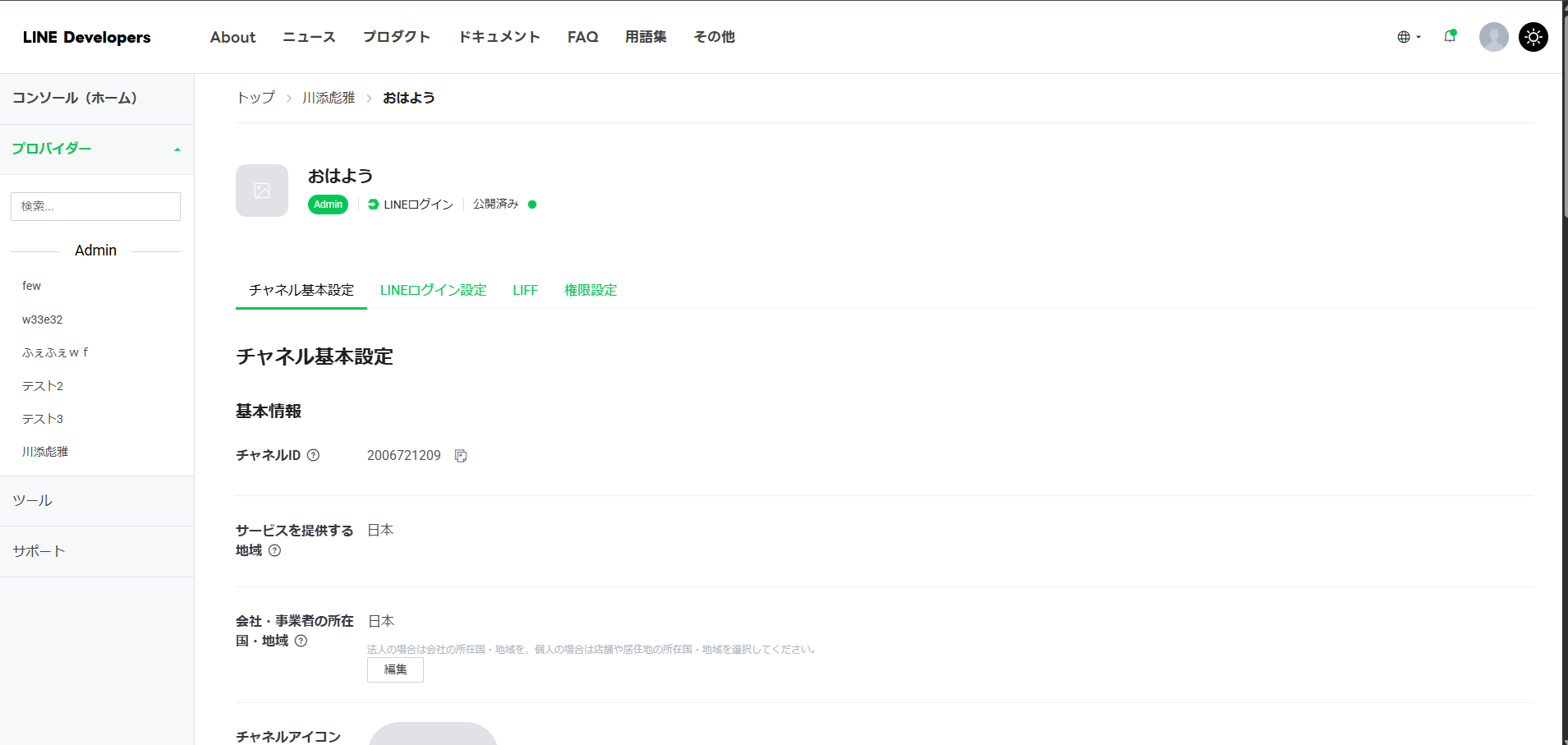The width and height of the screenshot is (1568, 745).
Task: Open the サポート sidebar section
Action: click(x=97, y=551)
